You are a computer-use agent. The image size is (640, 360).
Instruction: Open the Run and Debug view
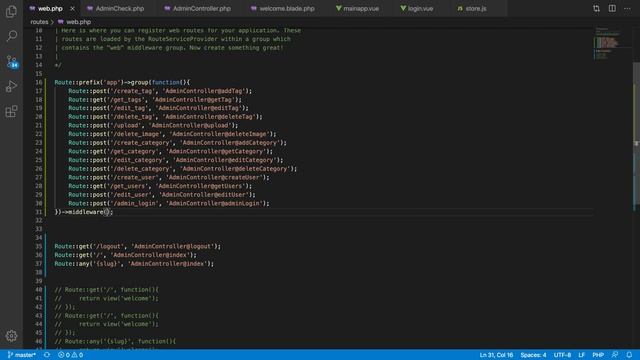[x=11, y=86]
